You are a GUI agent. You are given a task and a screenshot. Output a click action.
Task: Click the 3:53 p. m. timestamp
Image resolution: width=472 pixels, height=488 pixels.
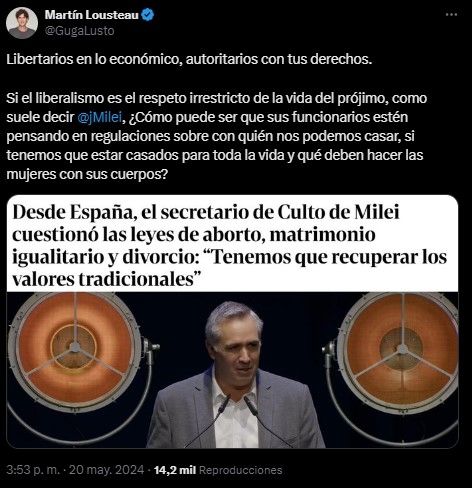33,470
